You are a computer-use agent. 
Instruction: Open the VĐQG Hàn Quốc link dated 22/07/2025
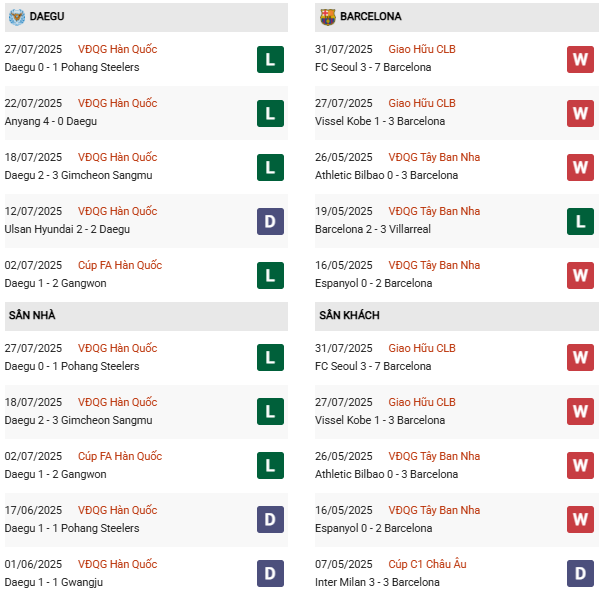tap(117, 103)
